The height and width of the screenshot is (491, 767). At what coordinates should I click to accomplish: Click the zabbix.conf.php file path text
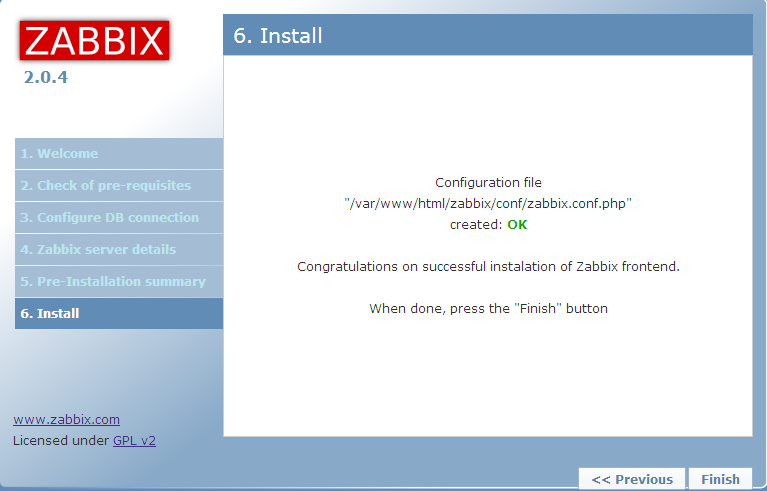[x=488, y=203]
